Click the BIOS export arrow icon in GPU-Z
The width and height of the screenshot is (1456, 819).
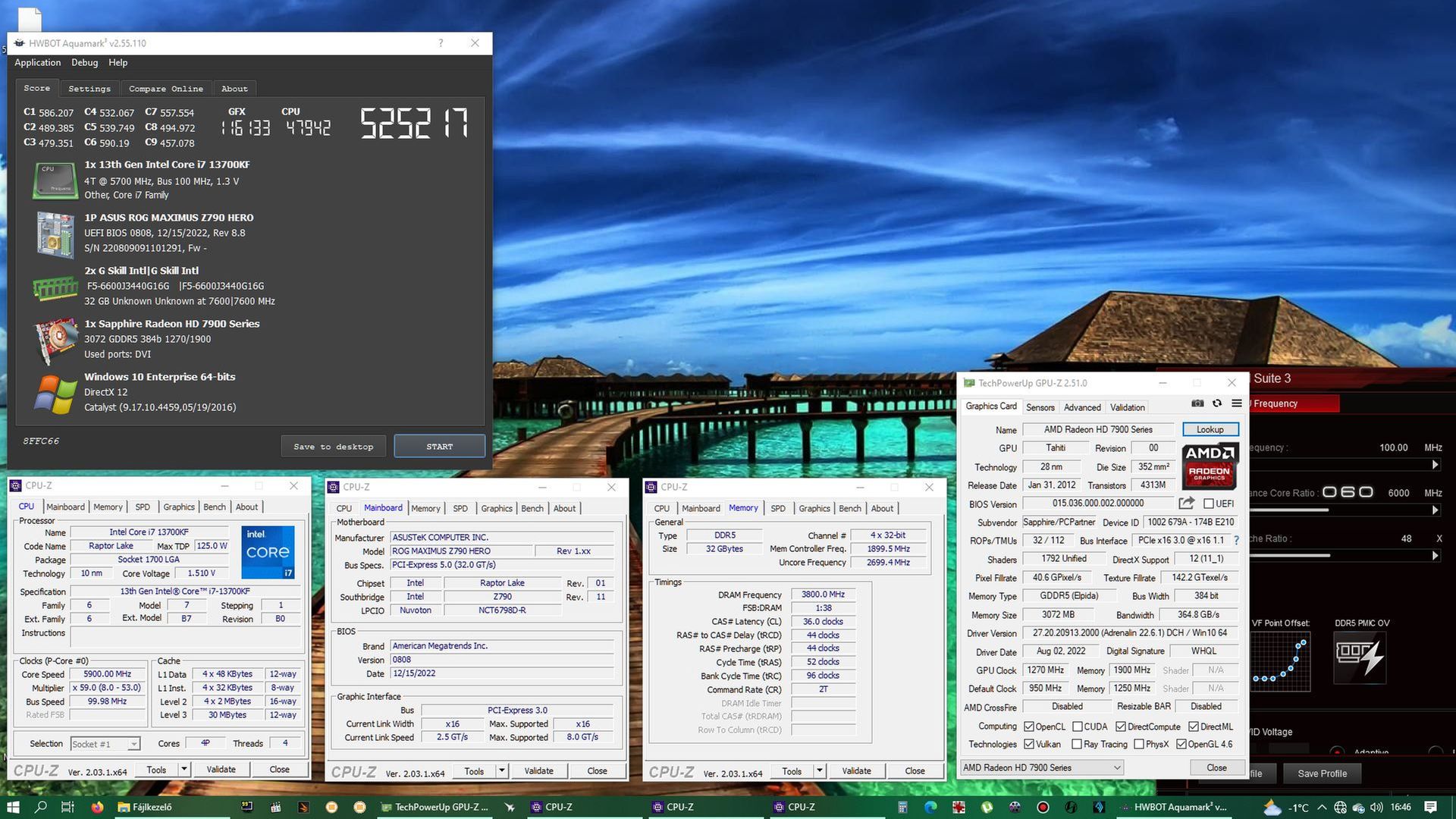click(1187, 504)
